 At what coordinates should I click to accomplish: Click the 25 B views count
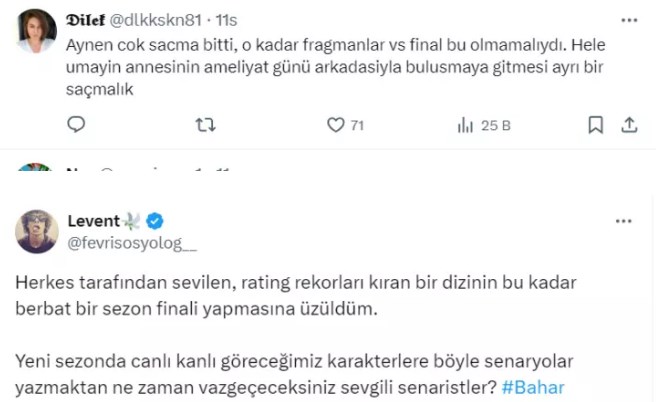[x=497, y=125]
